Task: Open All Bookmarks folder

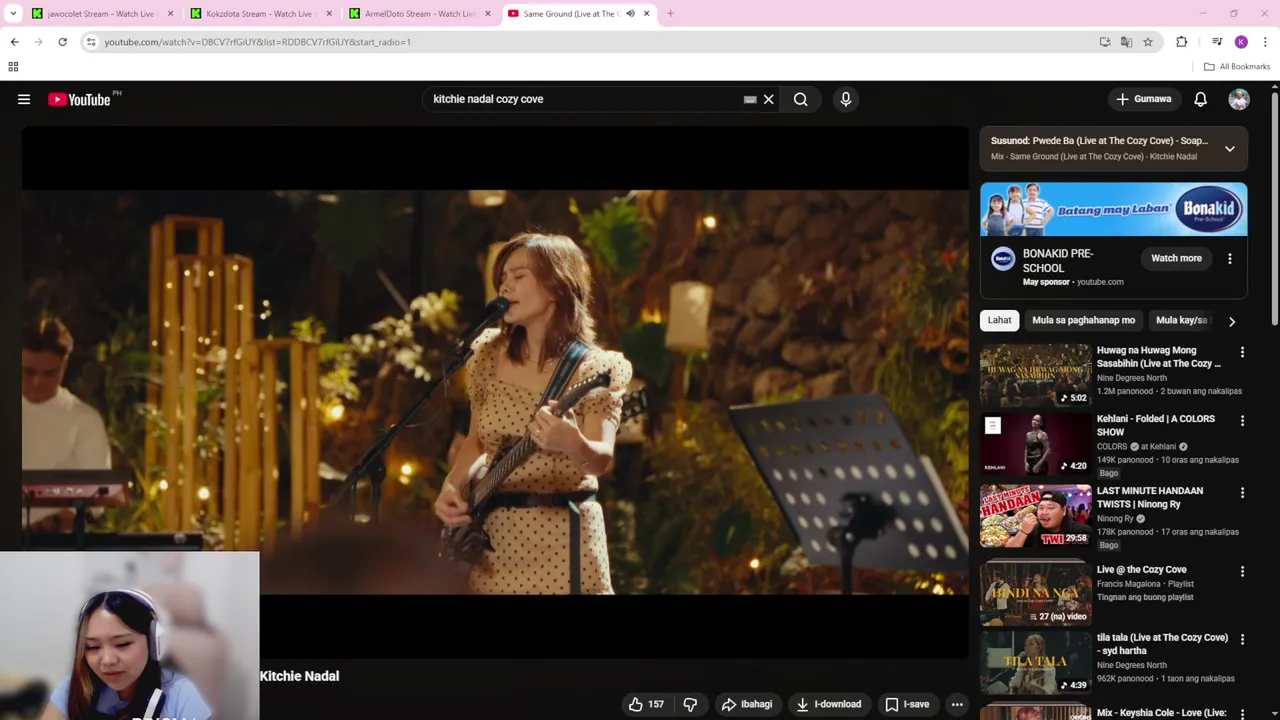Action: (x=1237, y=67)
